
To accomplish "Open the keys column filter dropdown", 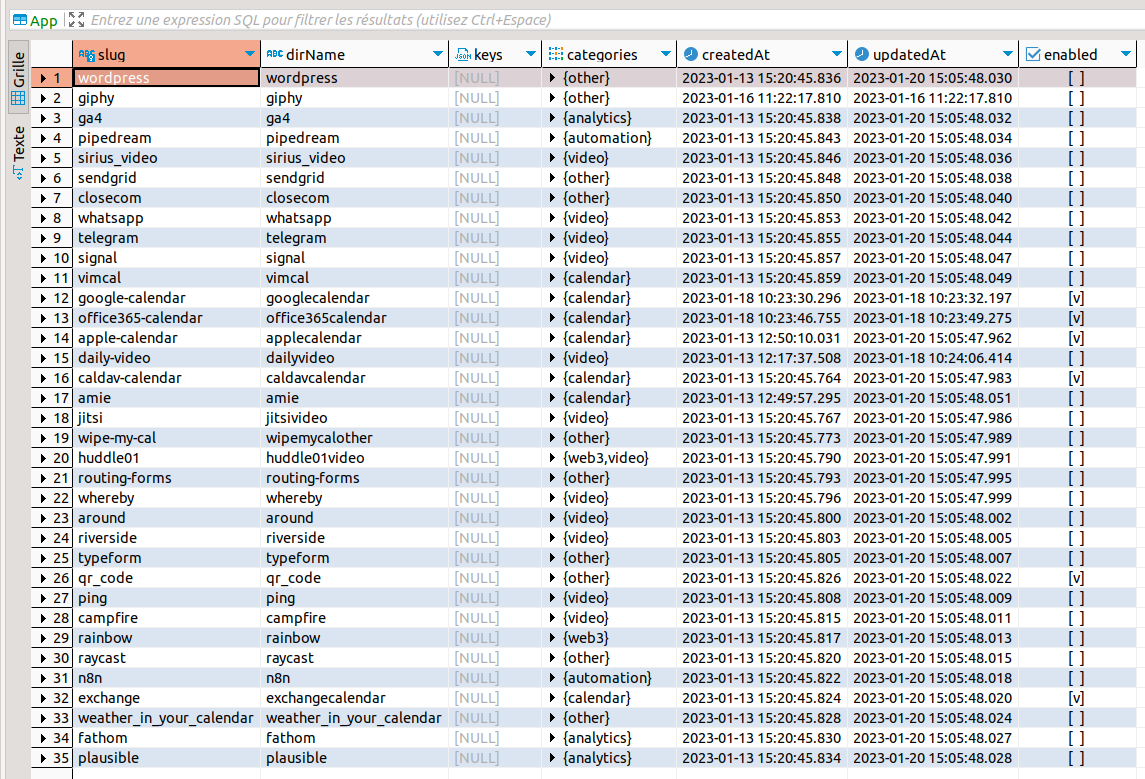I will coord(531,54).
